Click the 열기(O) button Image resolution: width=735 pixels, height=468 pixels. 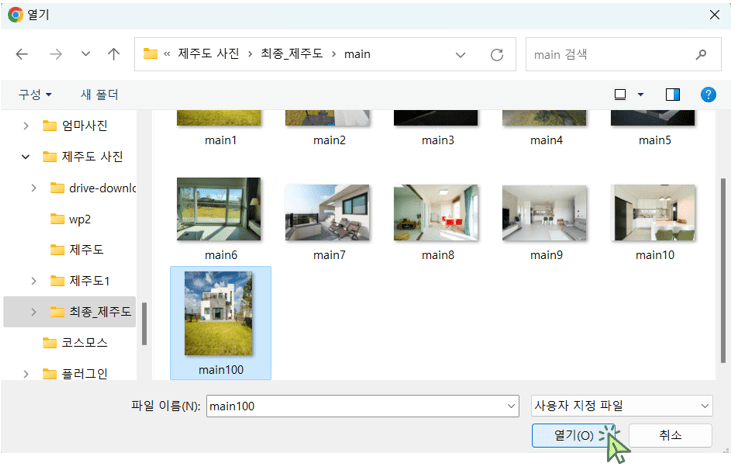(573, 436)
